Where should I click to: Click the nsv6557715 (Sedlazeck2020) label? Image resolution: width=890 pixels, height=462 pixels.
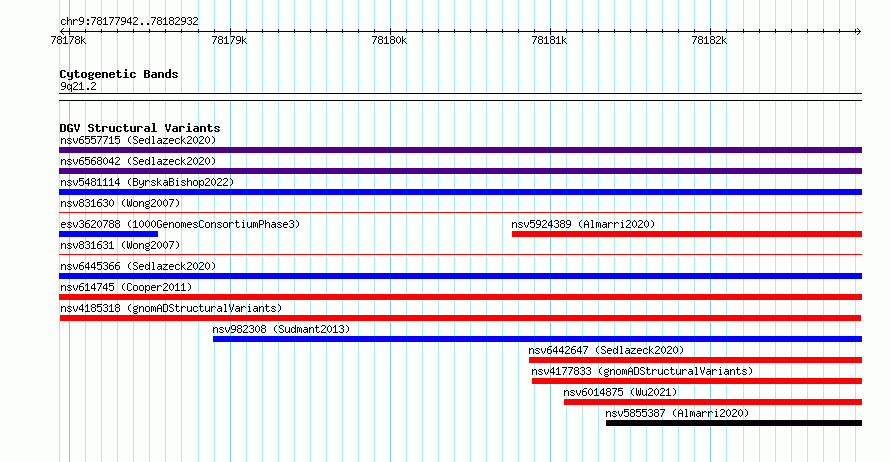[x=138, y=140]
